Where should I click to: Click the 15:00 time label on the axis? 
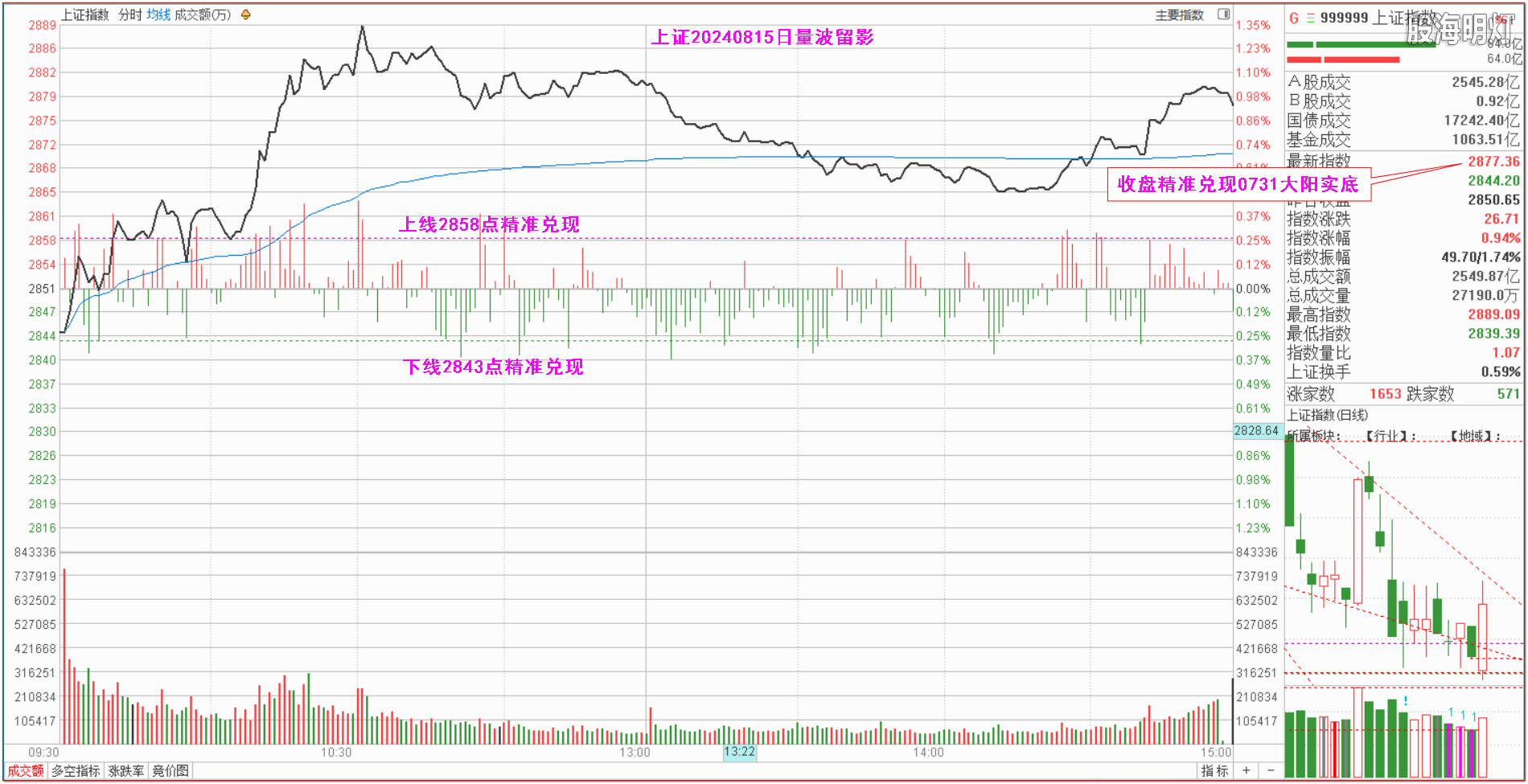[1216, 753]
